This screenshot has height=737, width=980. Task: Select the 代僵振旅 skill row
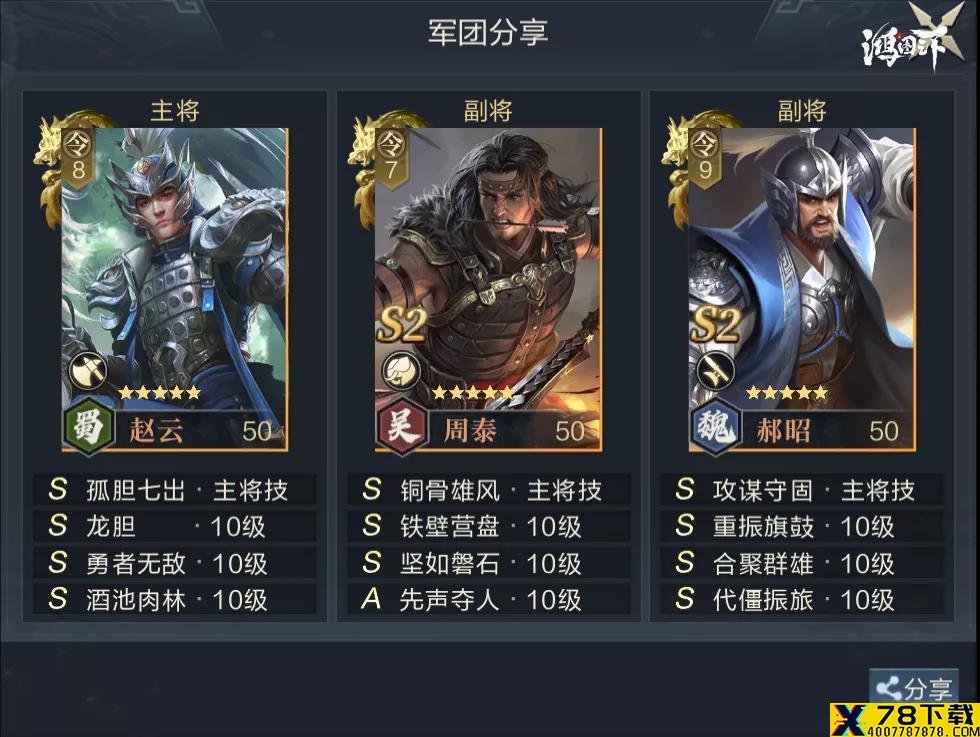click(802, 599)
